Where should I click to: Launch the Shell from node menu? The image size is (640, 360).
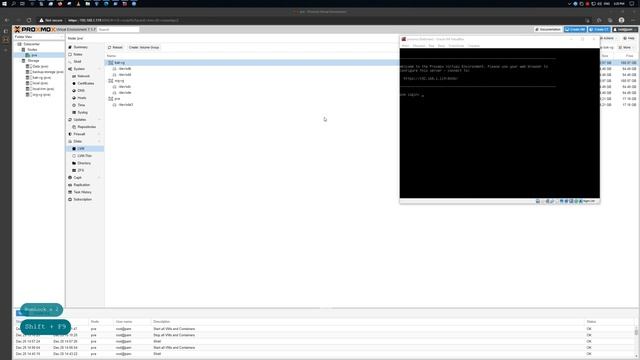77,62
